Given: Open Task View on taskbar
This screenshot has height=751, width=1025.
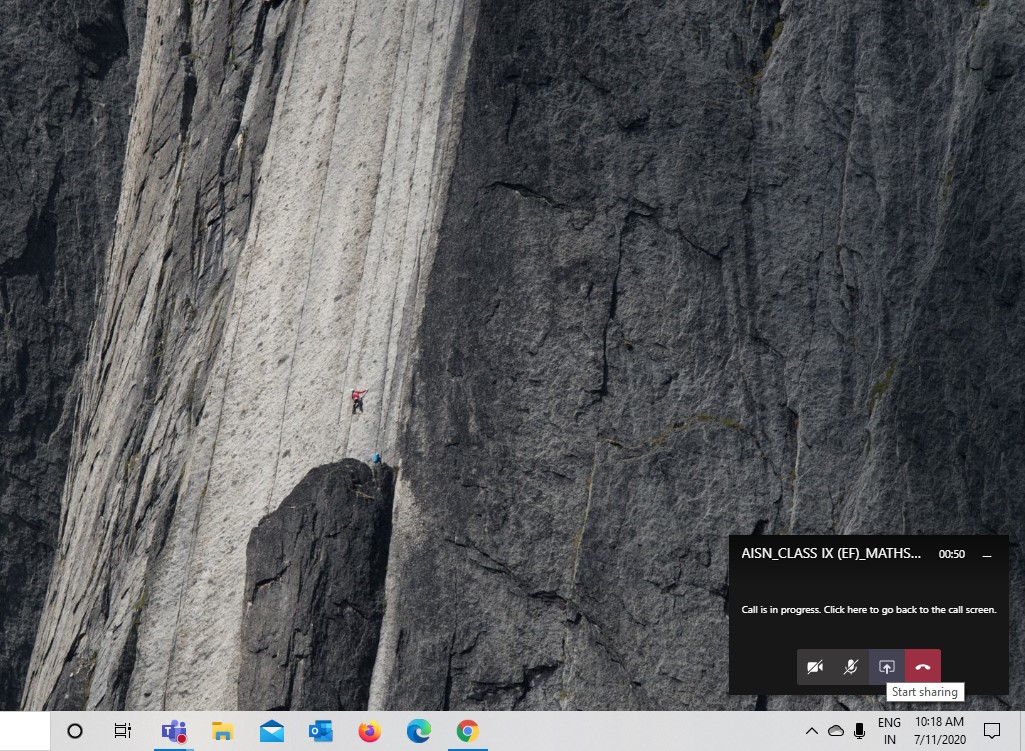Looking at the screenshot, I should click(123, 731).
